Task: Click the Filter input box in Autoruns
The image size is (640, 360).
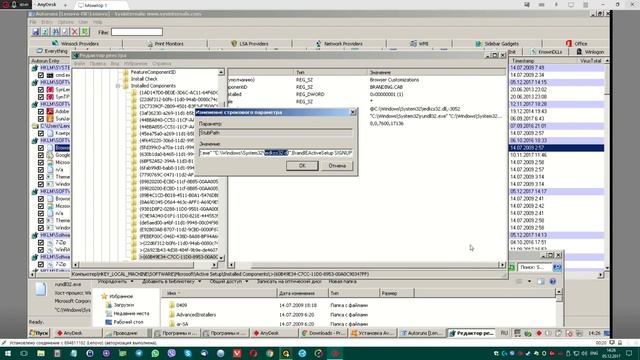Action: (137, 32)
